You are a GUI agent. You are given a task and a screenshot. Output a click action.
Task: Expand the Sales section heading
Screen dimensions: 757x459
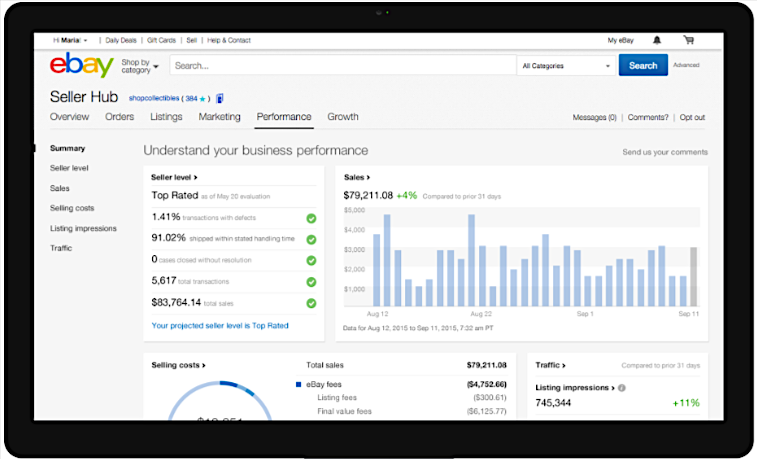[x=357, y=177]
